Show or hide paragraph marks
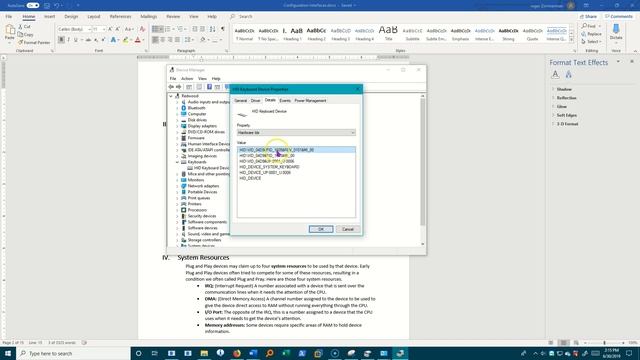Image resolution: width=640 pixels, height=360 pixels. (x=223, y=29)
